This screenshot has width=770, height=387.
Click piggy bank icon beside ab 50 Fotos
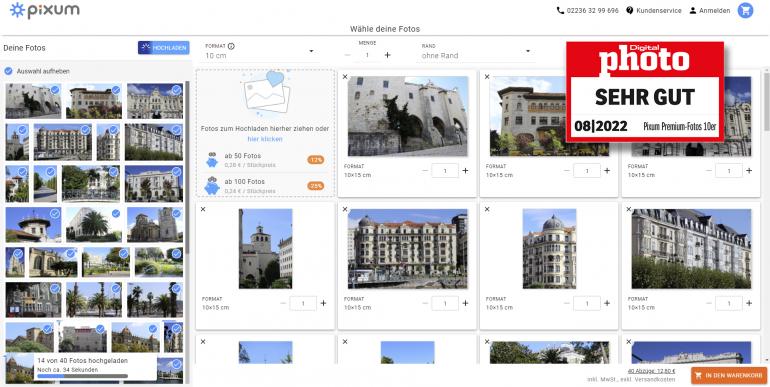[212, 160]
